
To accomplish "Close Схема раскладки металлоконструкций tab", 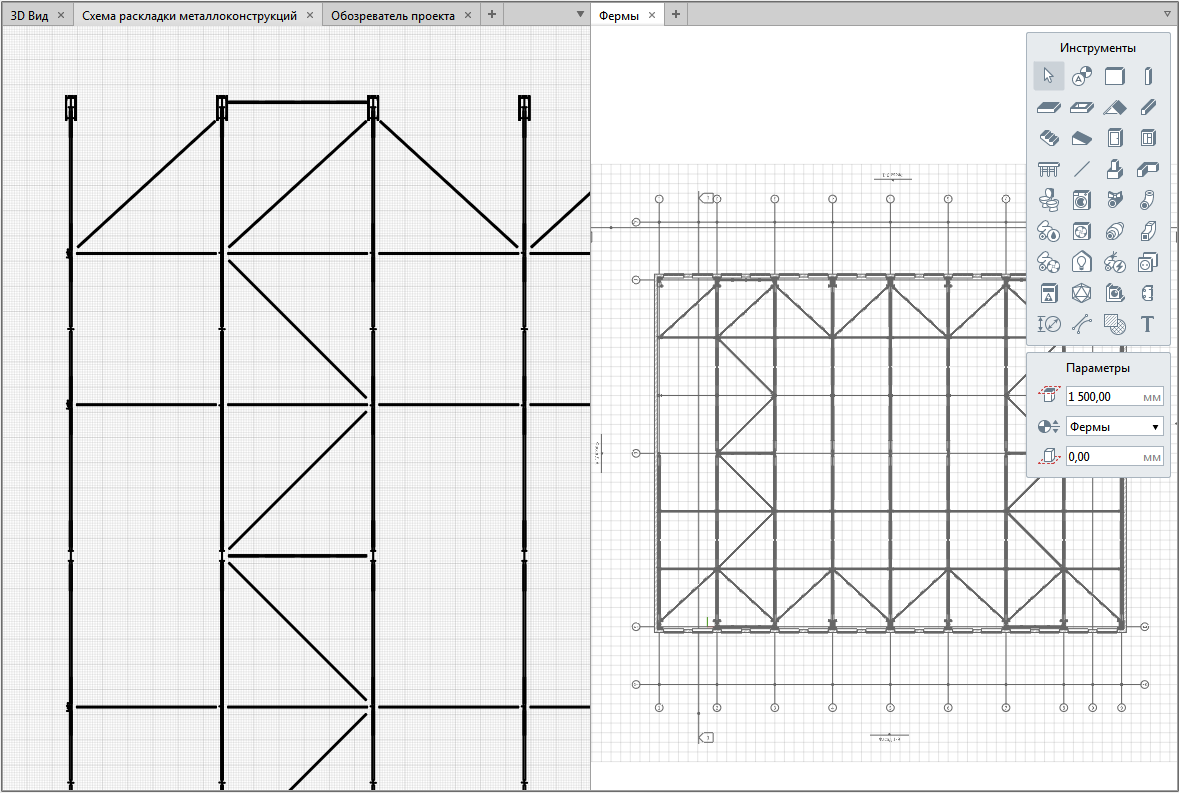I will [310, 15].
